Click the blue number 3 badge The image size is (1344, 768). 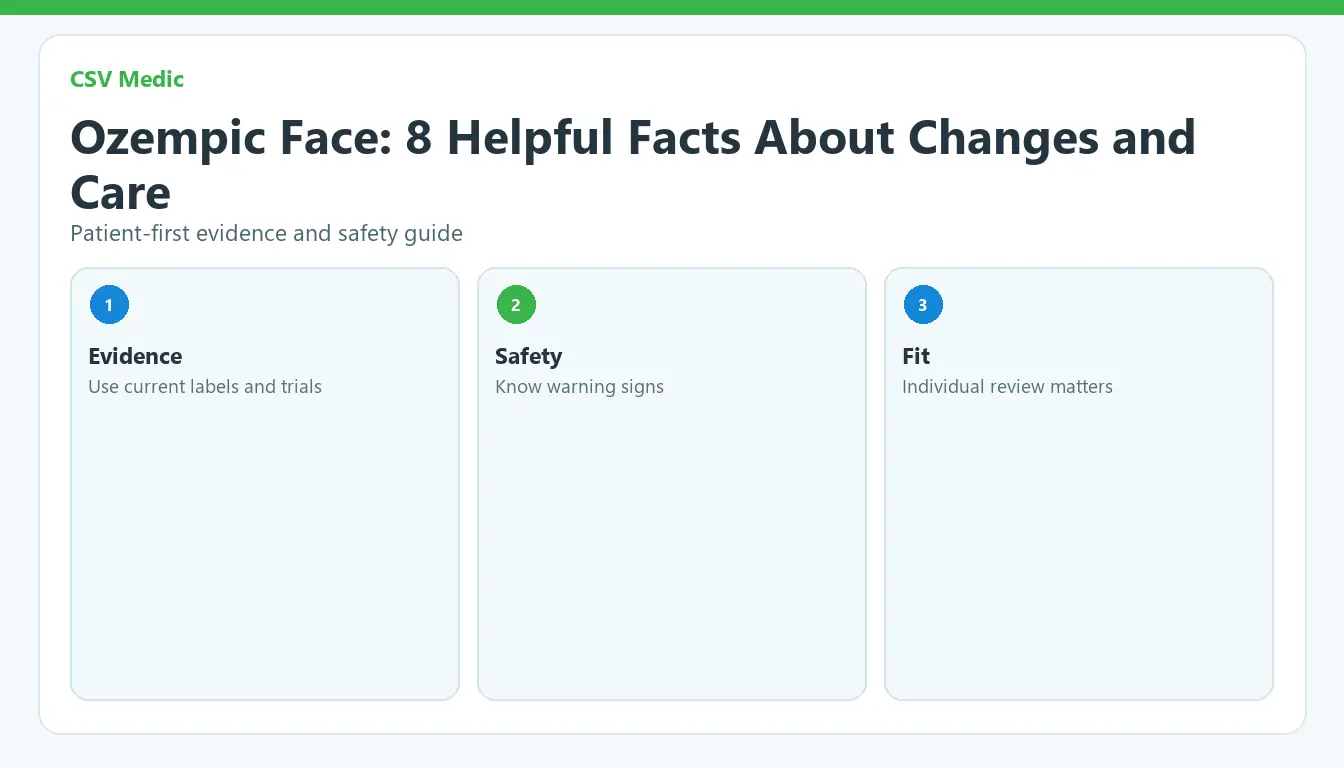[923, 305]
